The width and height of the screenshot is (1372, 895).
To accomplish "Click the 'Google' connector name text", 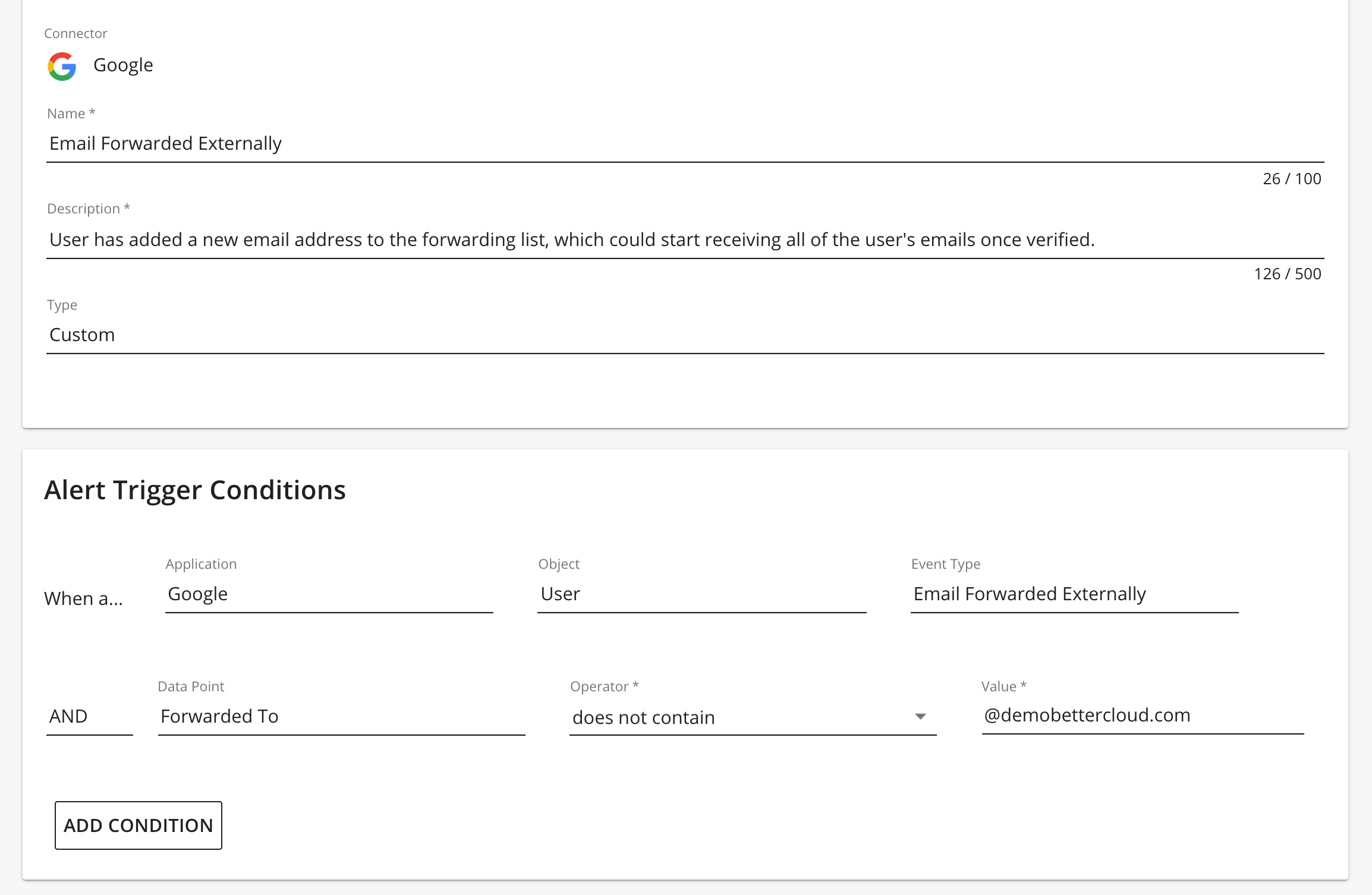I will [123, 65].
